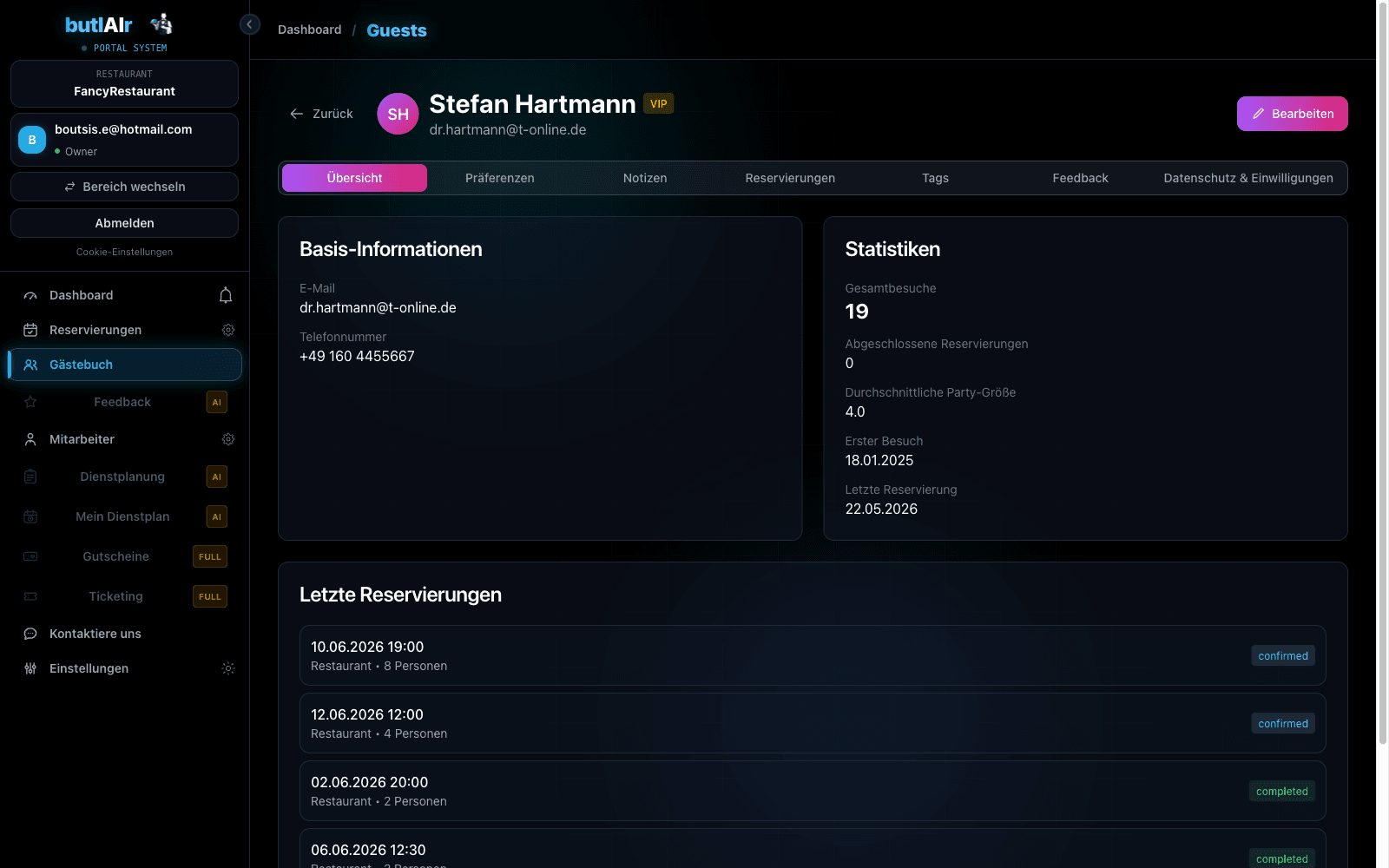Click the FULL badge next to Ticketing
Image resolution: width=1389 pixels, height=868 pixels.
pyautogui.click(x=210, y=596)
